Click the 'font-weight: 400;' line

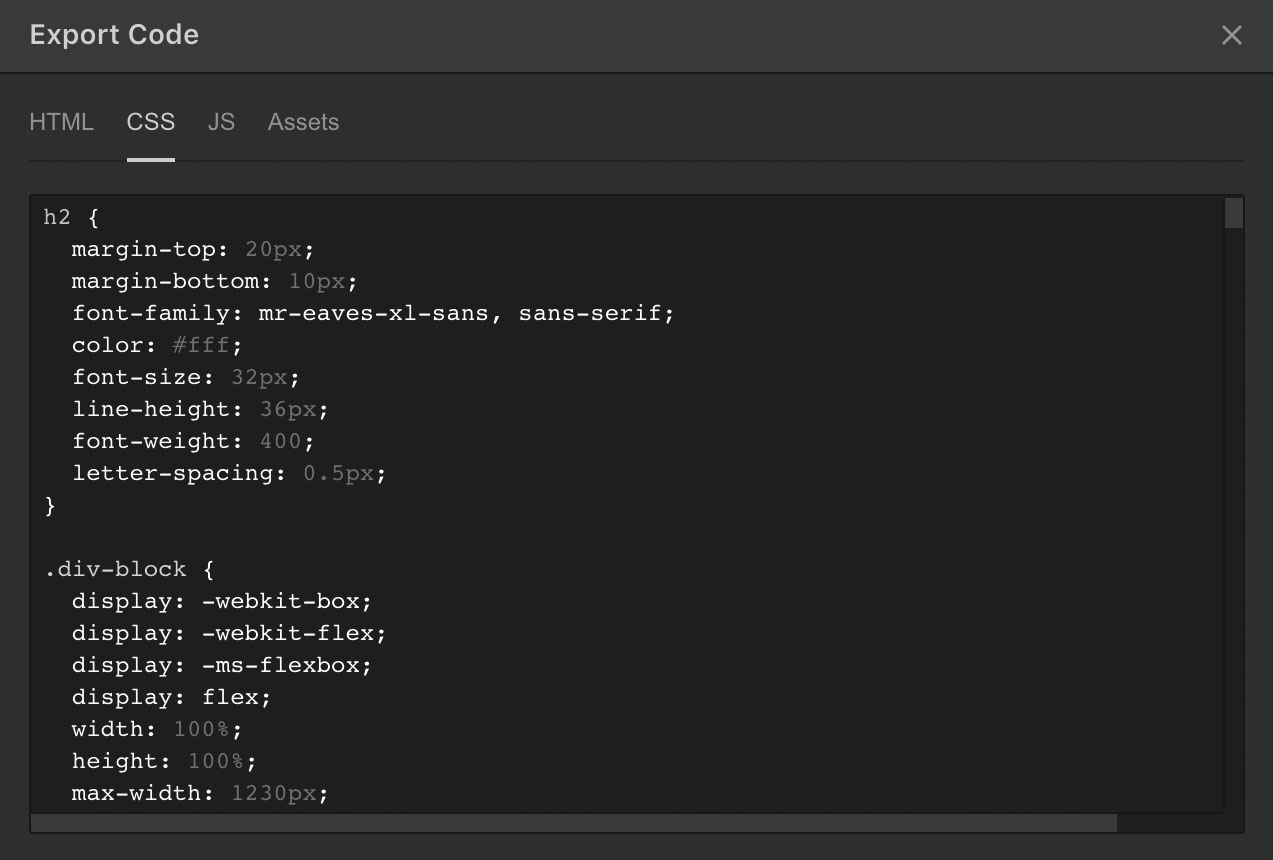pos(193,441)
